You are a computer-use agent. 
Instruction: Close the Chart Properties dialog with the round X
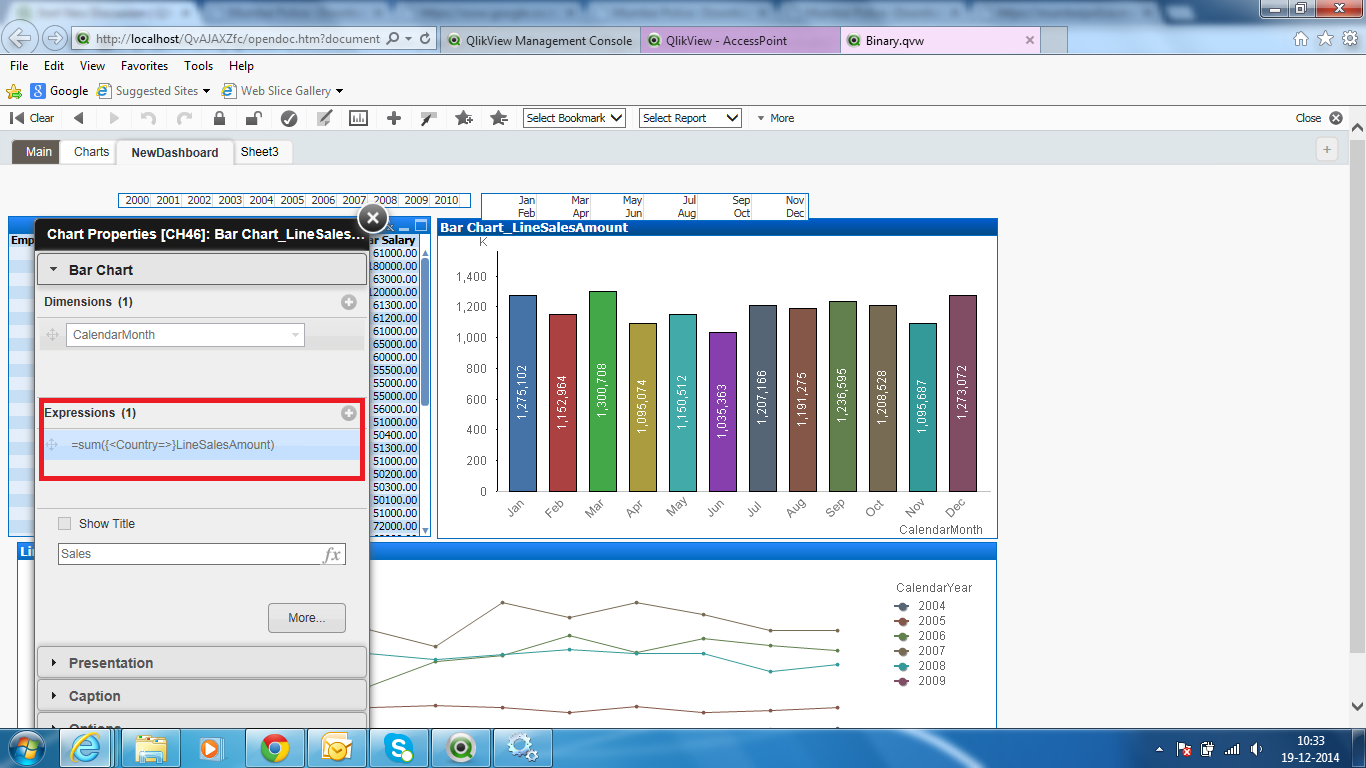tap(372, 218)
